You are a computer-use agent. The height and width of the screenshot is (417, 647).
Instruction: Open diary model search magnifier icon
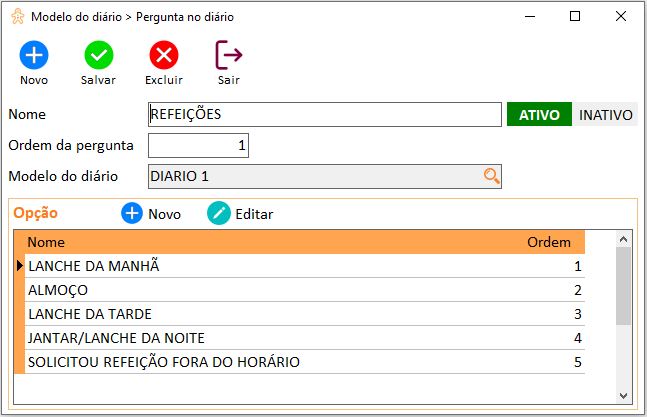pos(491,176)
